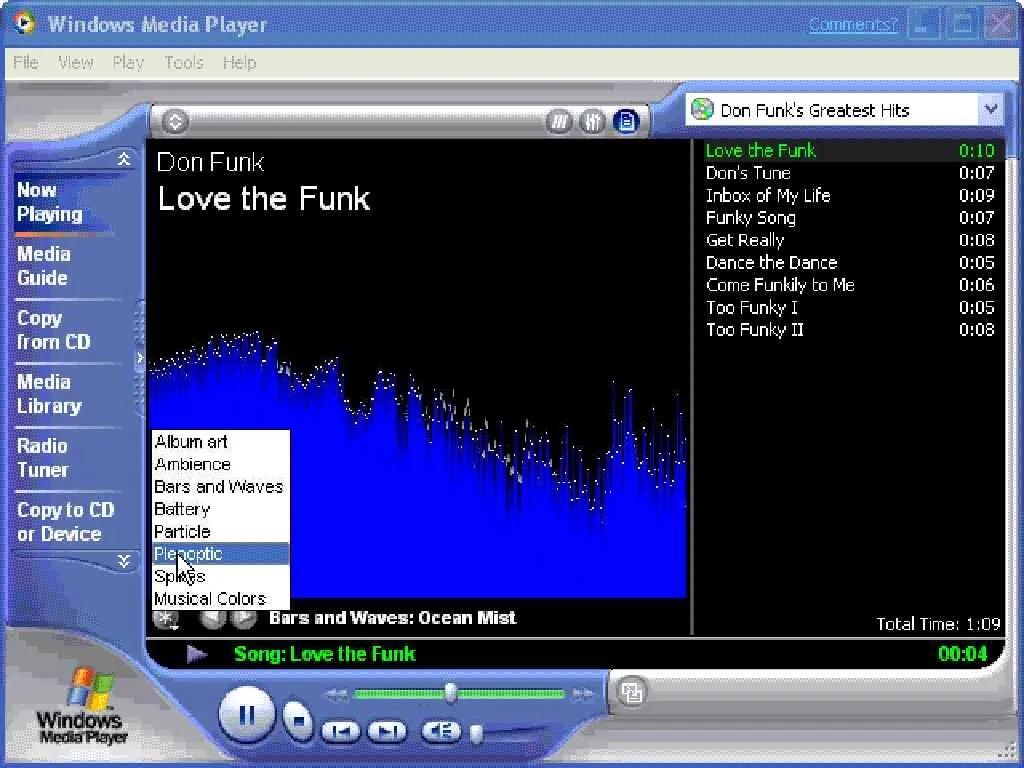Open Copy from CD tab

tap(54, 330)
